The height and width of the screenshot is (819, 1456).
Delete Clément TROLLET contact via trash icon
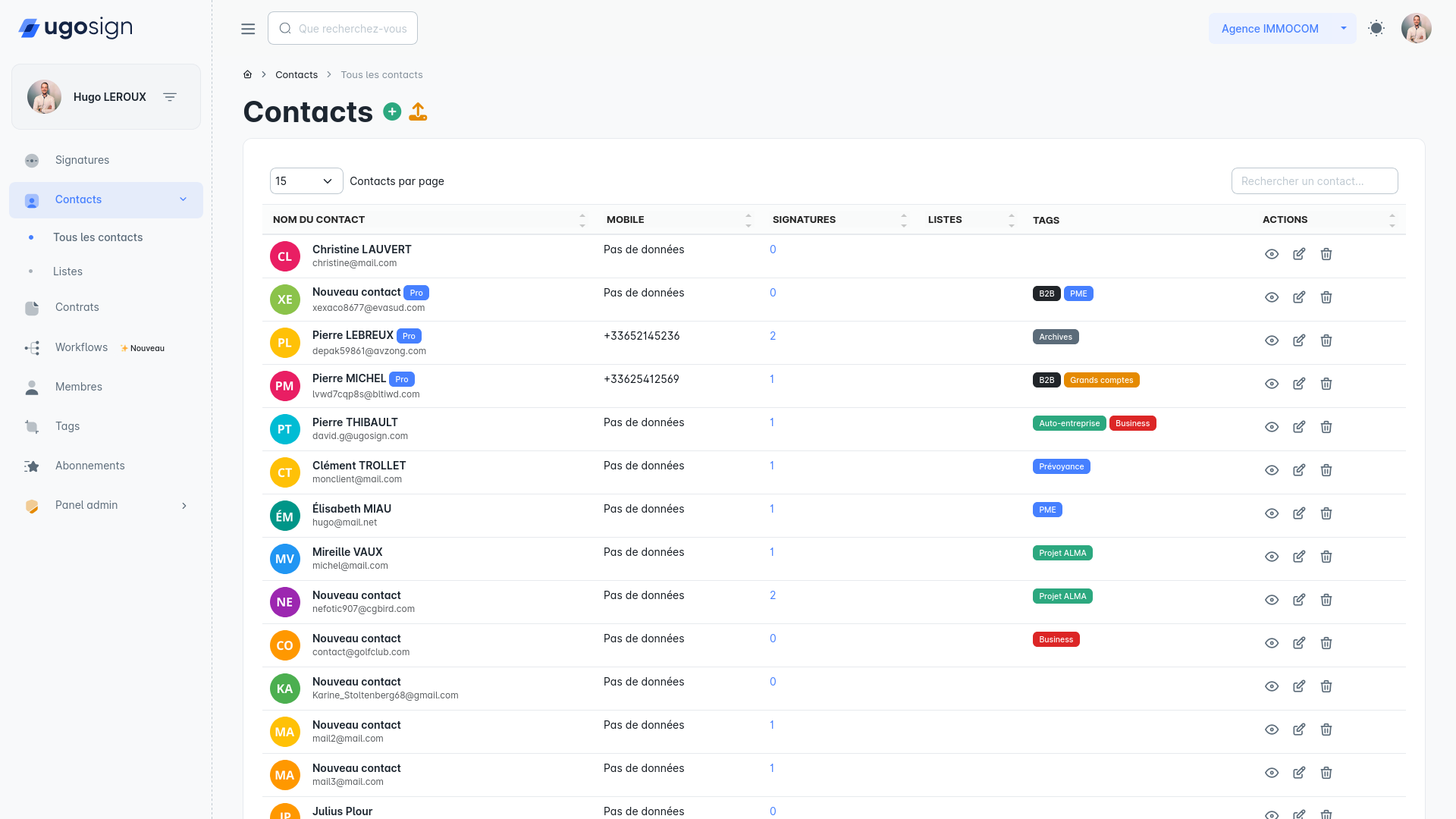[1326, 470]
